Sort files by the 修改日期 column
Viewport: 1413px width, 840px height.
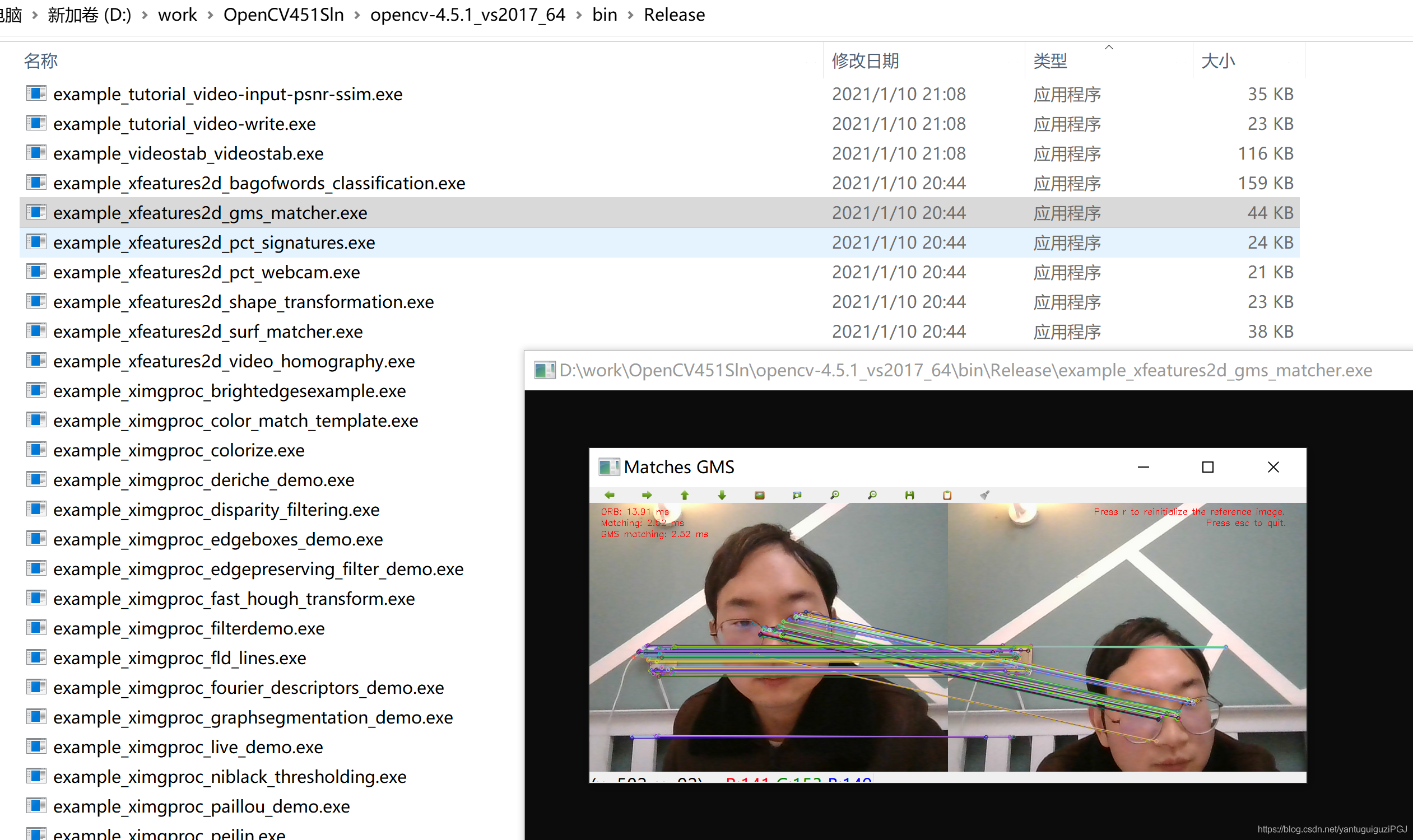865,60
